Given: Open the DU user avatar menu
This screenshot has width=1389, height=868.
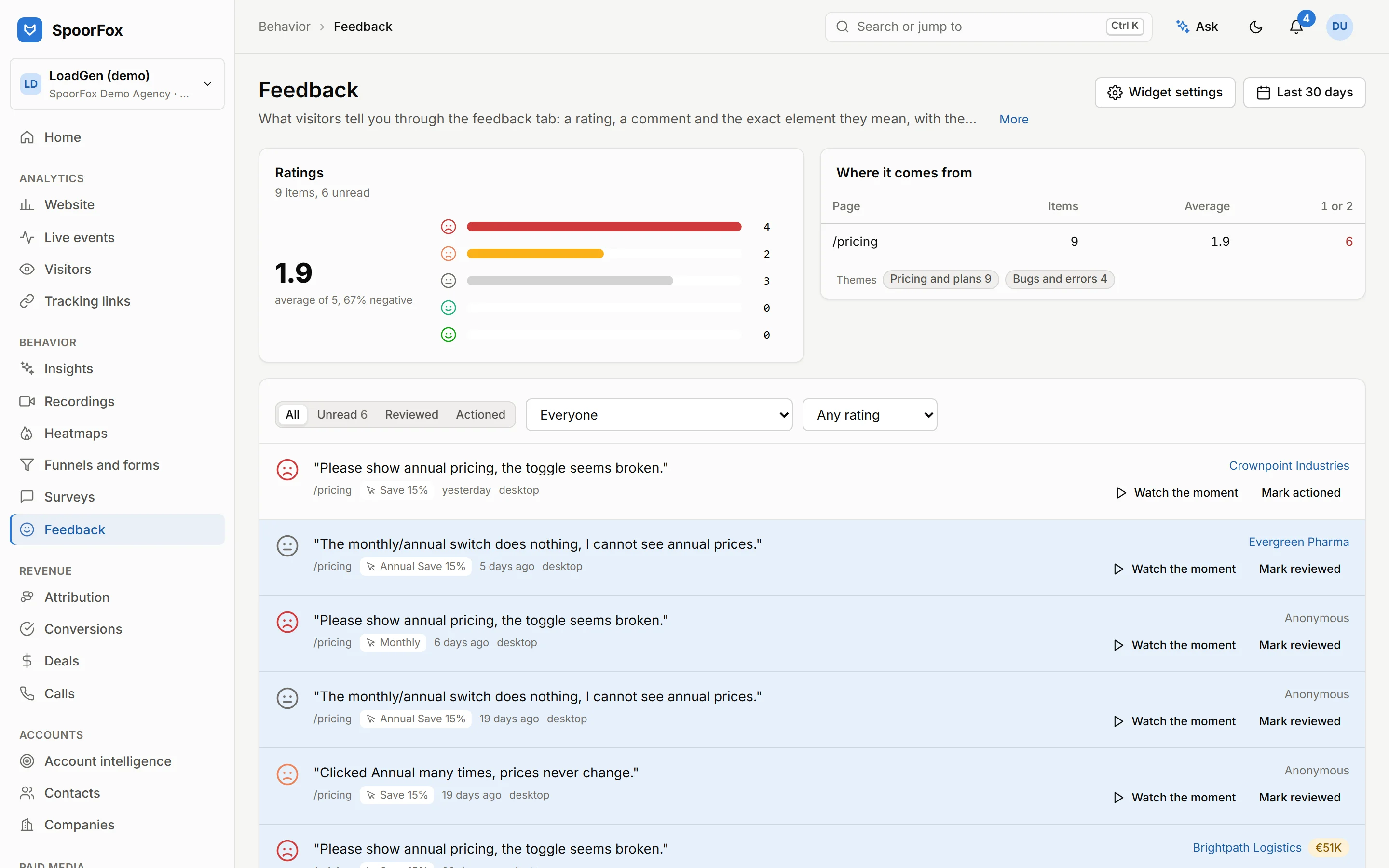Looking at the screenshot, I should click(x=1340, y=27).
